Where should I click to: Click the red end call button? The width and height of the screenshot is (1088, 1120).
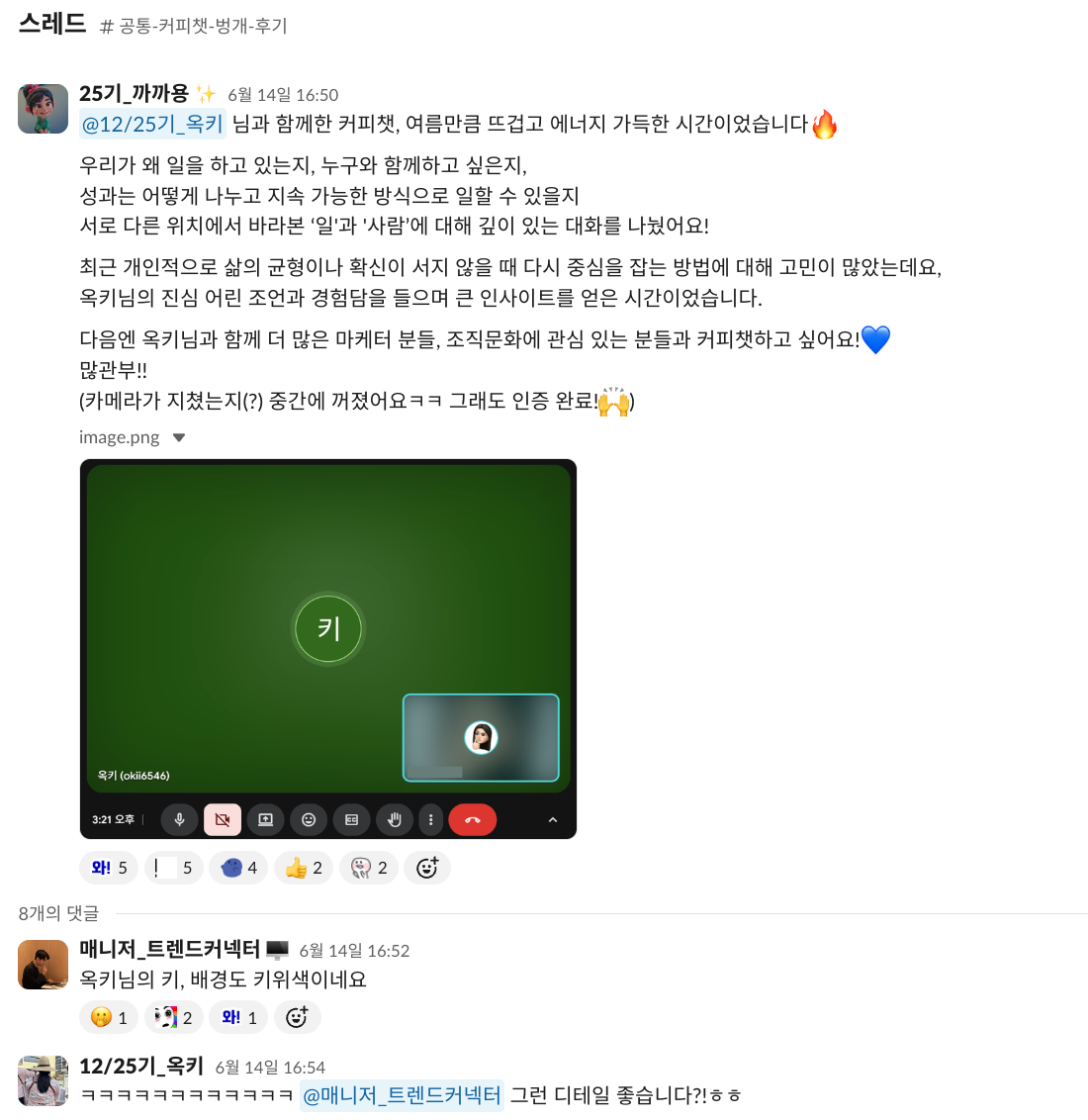tap(473, 819)
